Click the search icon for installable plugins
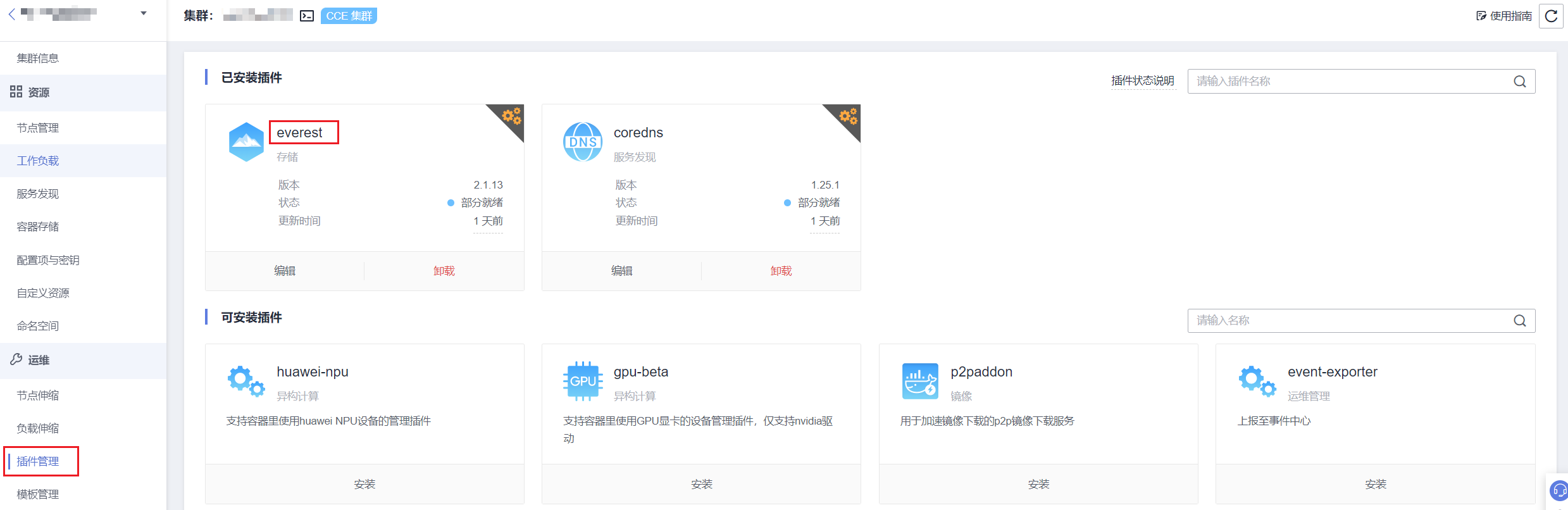This screenshot has height=510, width=1568. pos(1520,320)
